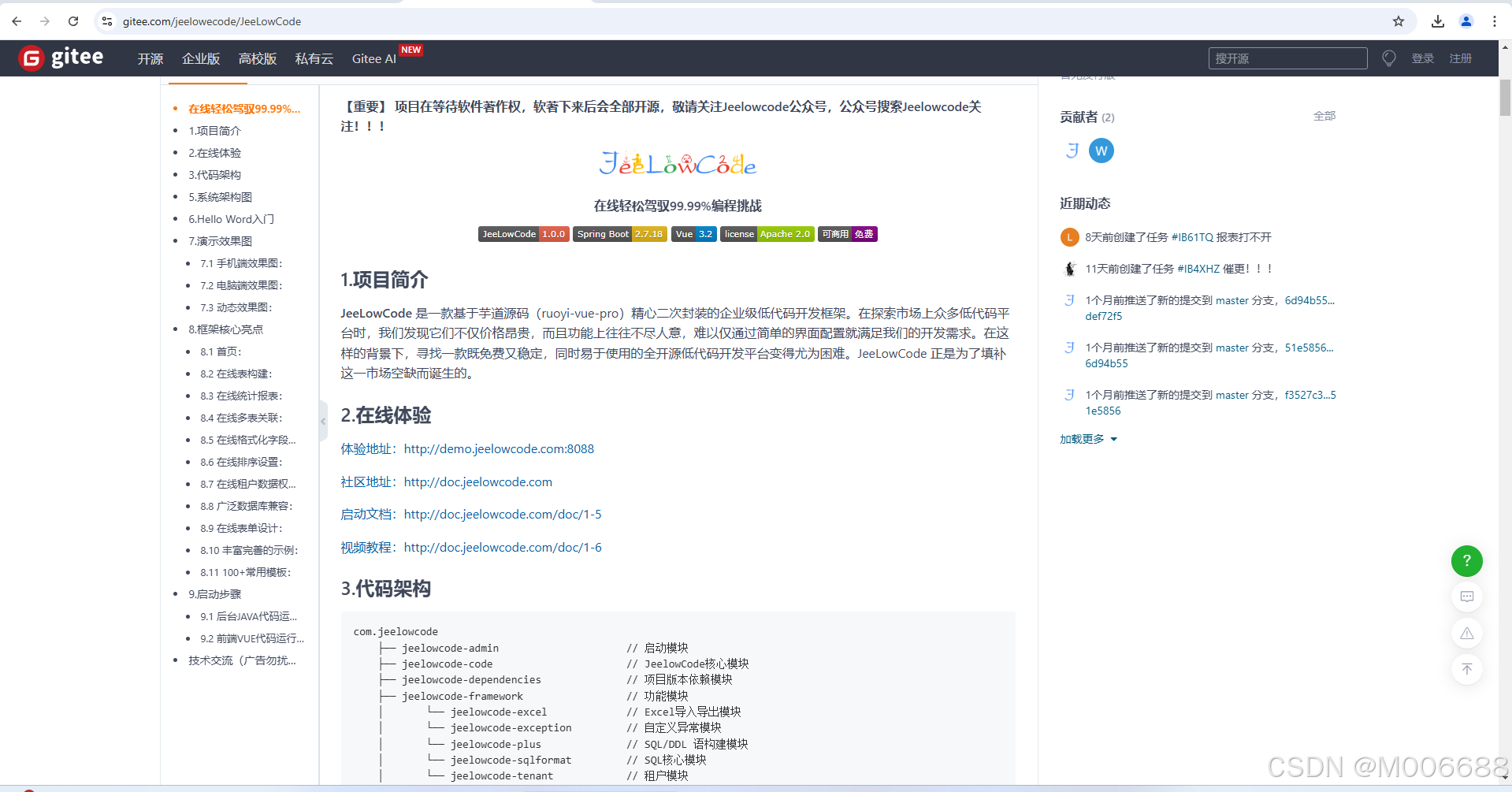This screenshot has width=1512, height=792.
Task: View 全部 contributors
Action: point(1324,116)
